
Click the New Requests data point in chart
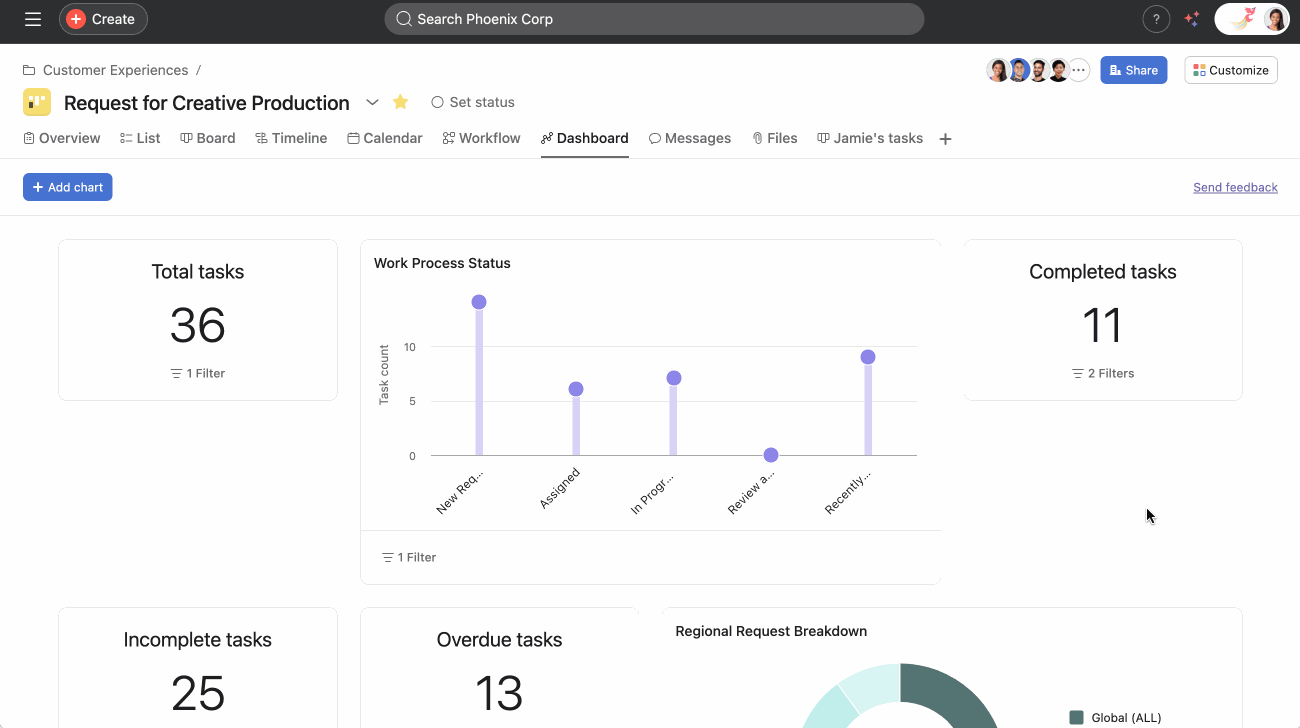pos(479,302)
